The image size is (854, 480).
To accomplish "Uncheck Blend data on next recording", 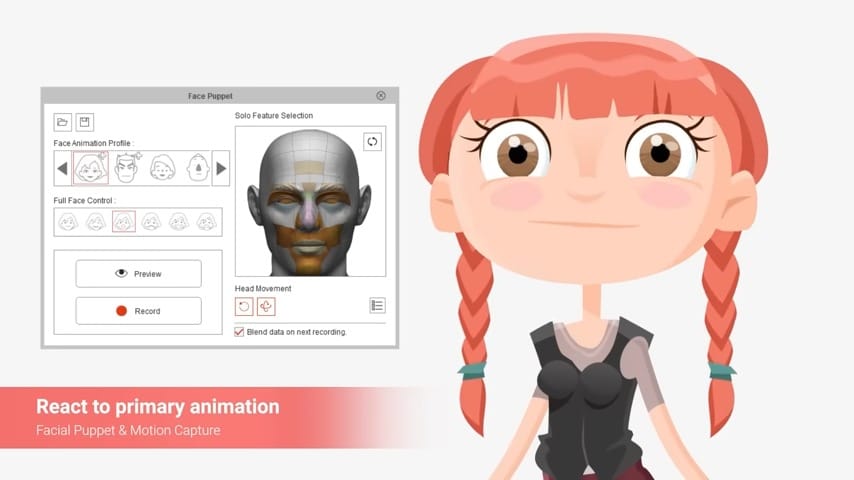I will (239, 332).
